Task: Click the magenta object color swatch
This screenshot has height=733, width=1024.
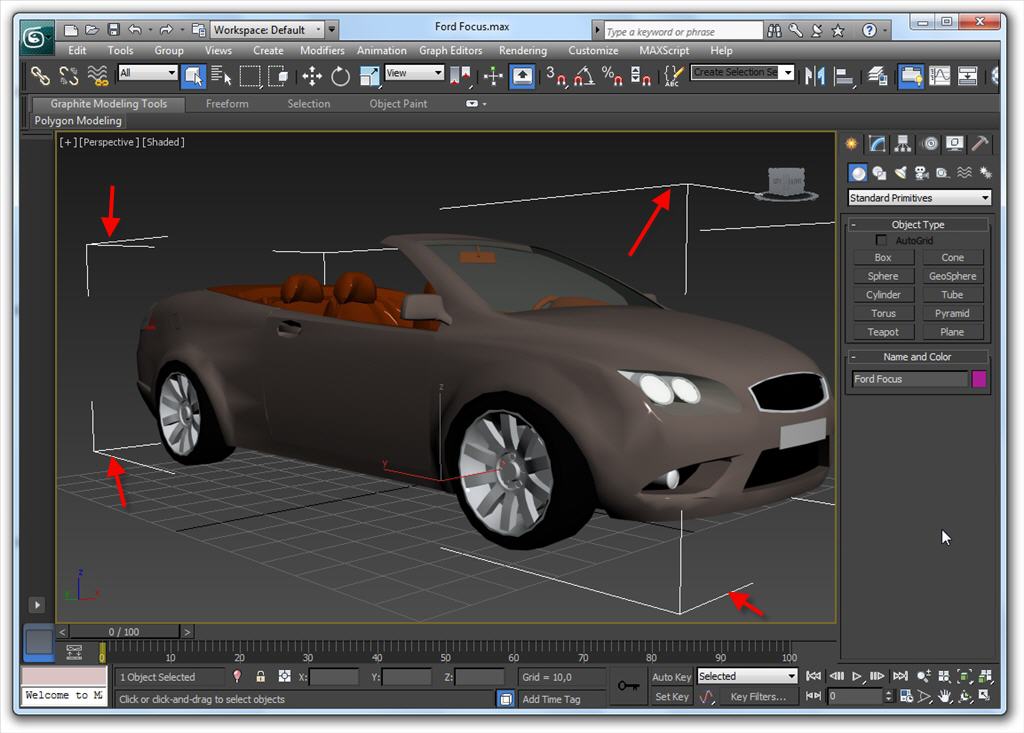Action: (x=979, y=379)
